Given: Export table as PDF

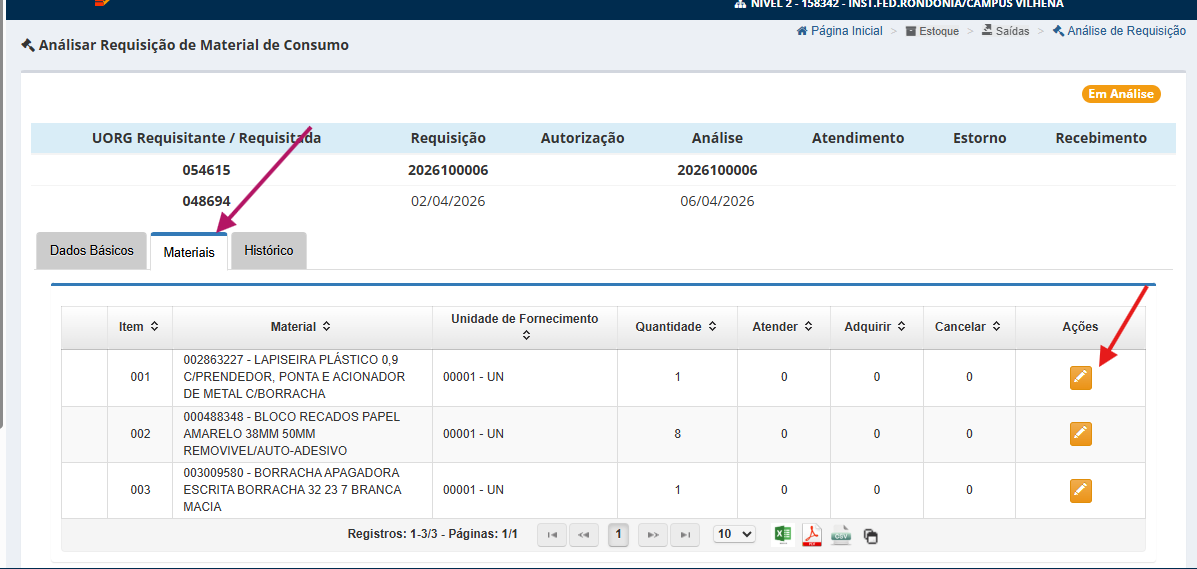Looking at the screenshot, I should 811,535.
